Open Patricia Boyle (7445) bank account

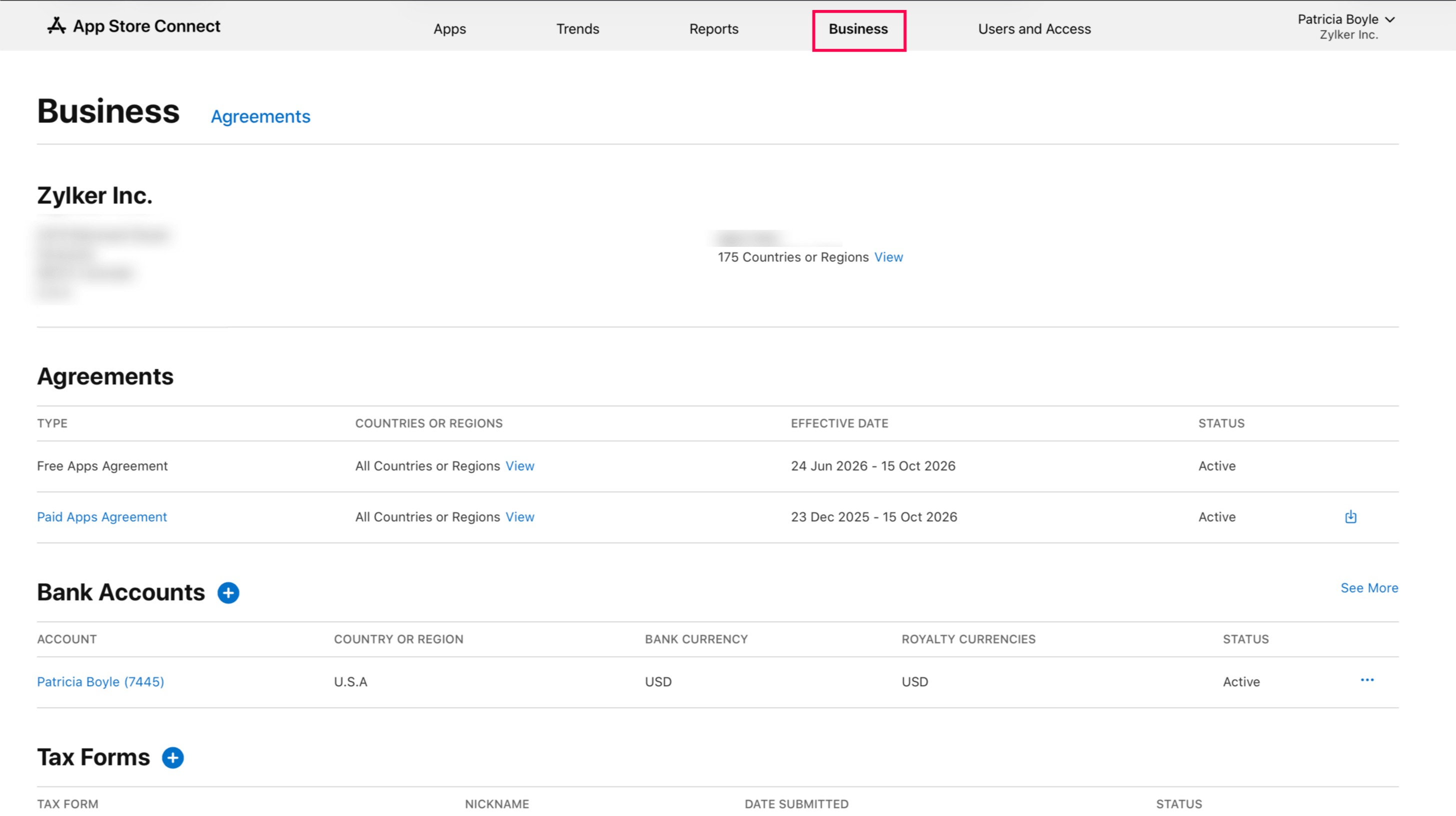pyautogui.click(x=100, y=682)
